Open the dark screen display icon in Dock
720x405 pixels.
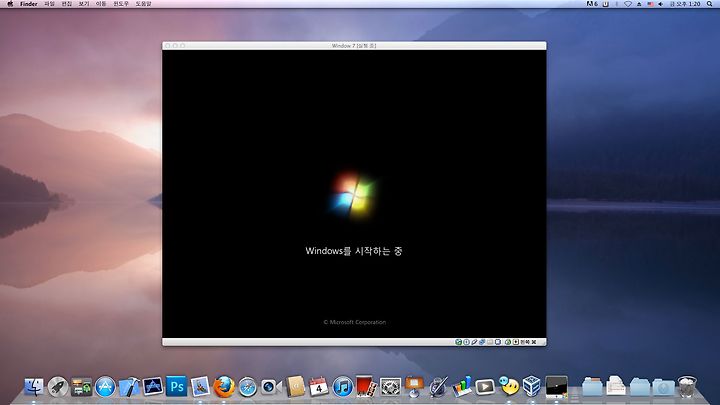557,387
